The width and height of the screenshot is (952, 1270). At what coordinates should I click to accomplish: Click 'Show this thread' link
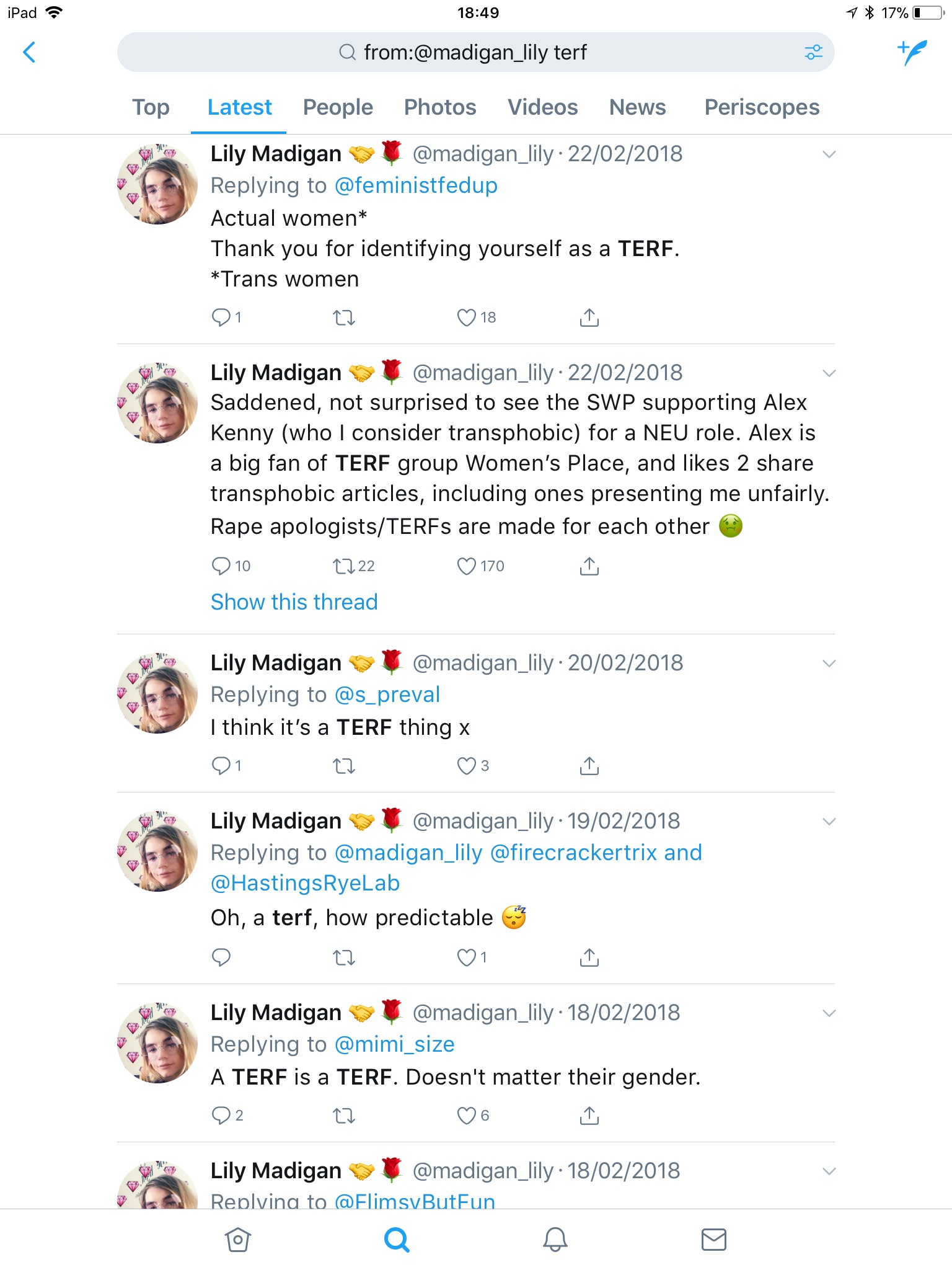294,602
